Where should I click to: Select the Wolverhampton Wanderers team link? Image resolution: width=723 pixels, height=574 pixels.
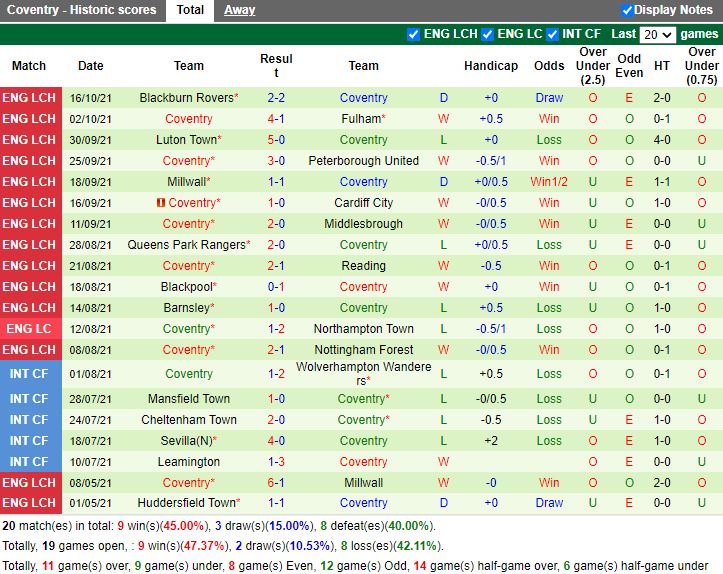point(363,374)
